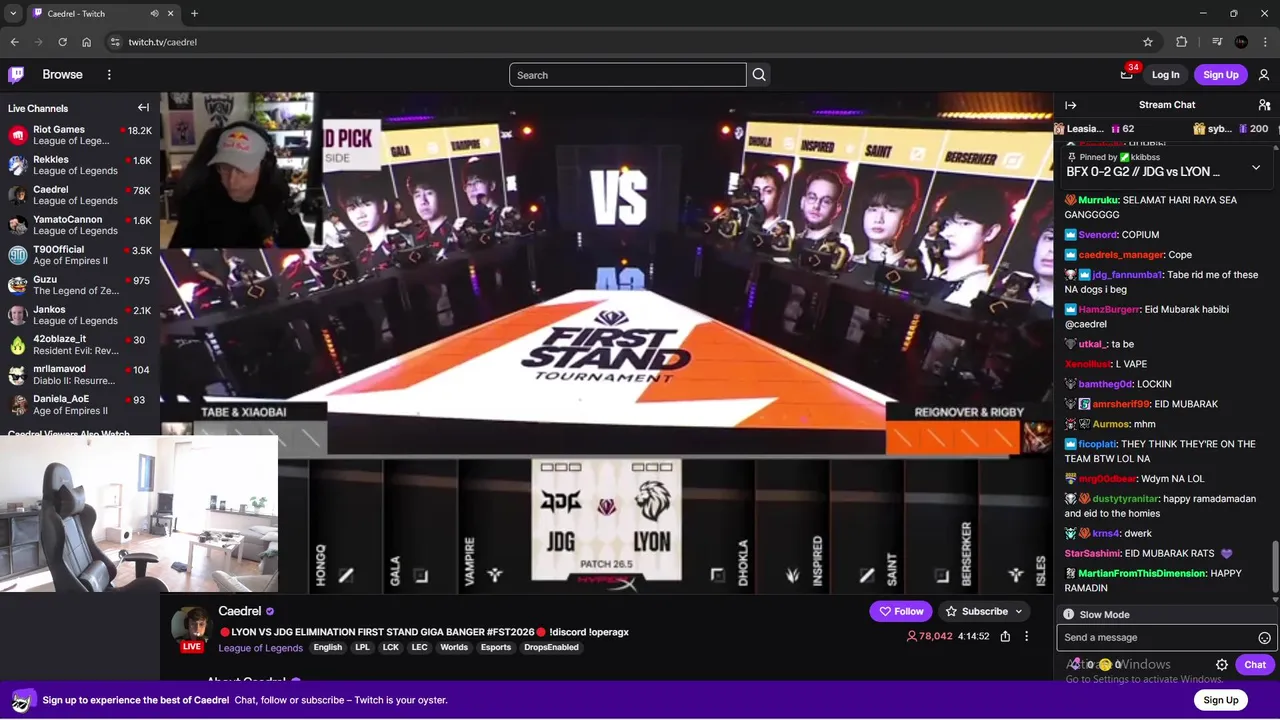This screenshot has width=1280, height=720.
Task: Open Riot Games channel in sidebar
Action: coord(80,135)
